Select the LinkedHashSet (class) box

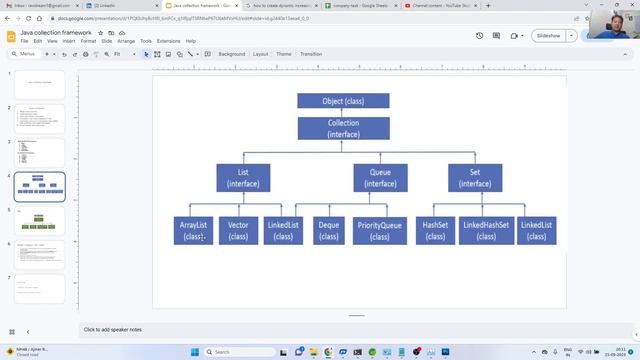pos(486,231)
